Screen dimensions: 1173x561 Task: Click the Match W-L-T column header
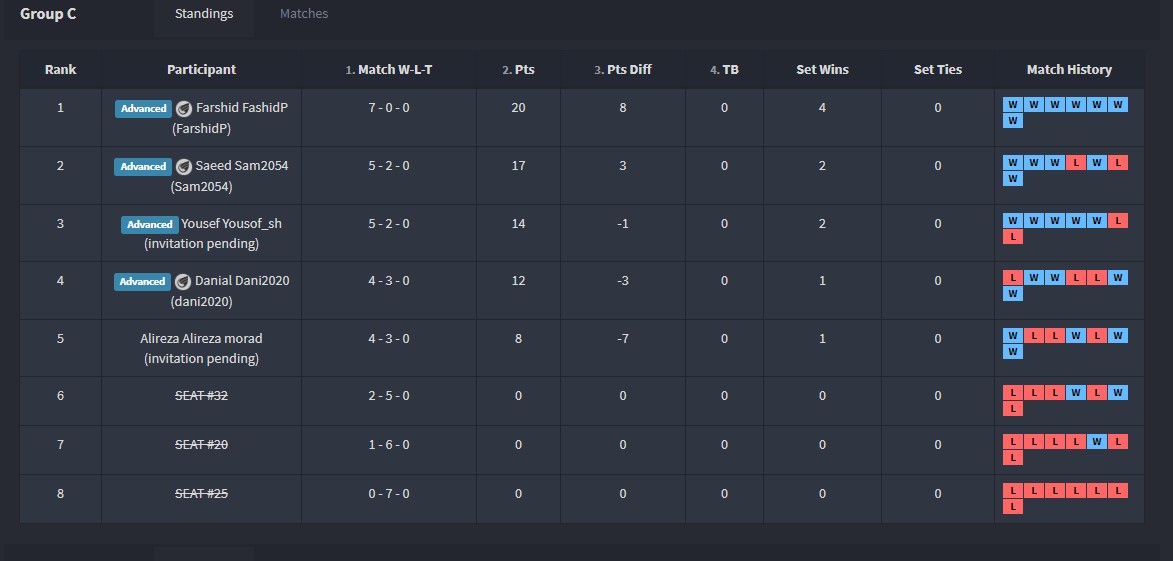pos(389,70)
